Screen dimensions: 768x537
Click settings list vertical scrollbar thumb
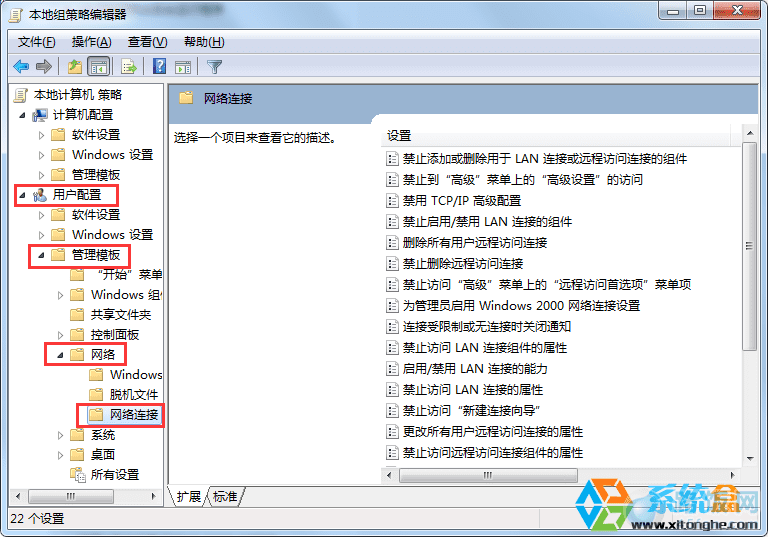click(749, 246)
